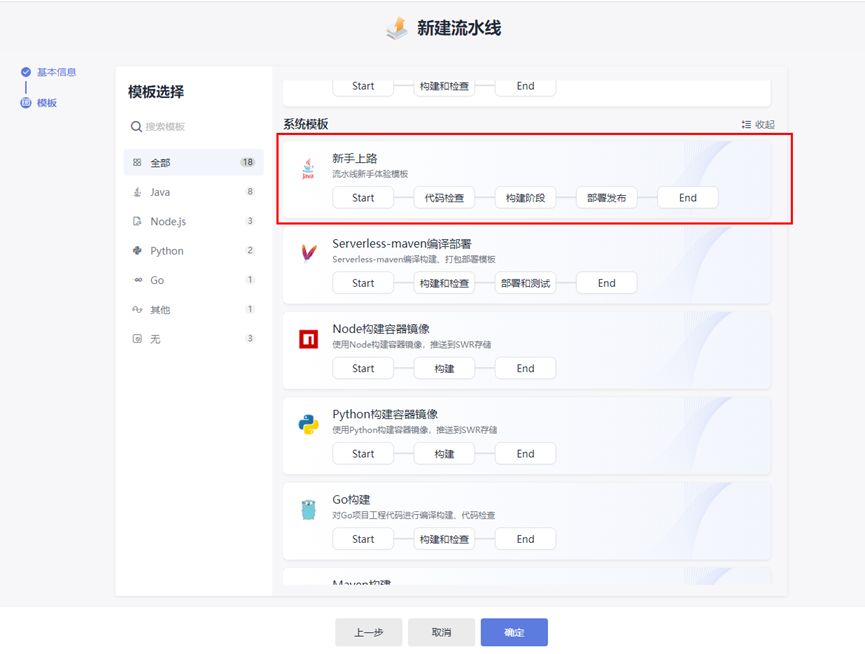
Task: Click 构建和检查 stage in Serverless-maven template
Action: click(444, 283)
